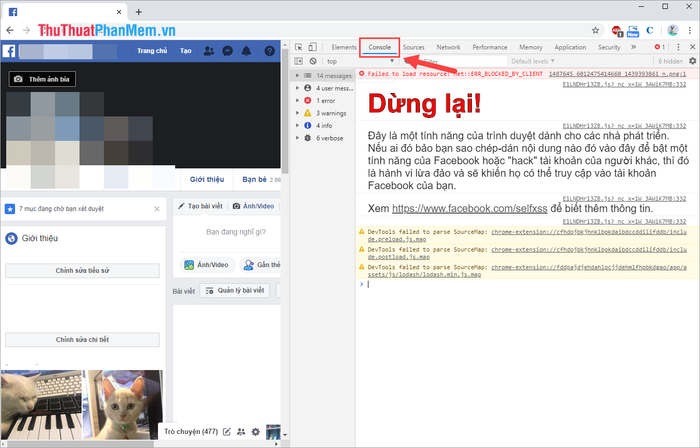Click the chat create group icon
Viewport: 700px width, 448px height.
(x=241, y=431)
